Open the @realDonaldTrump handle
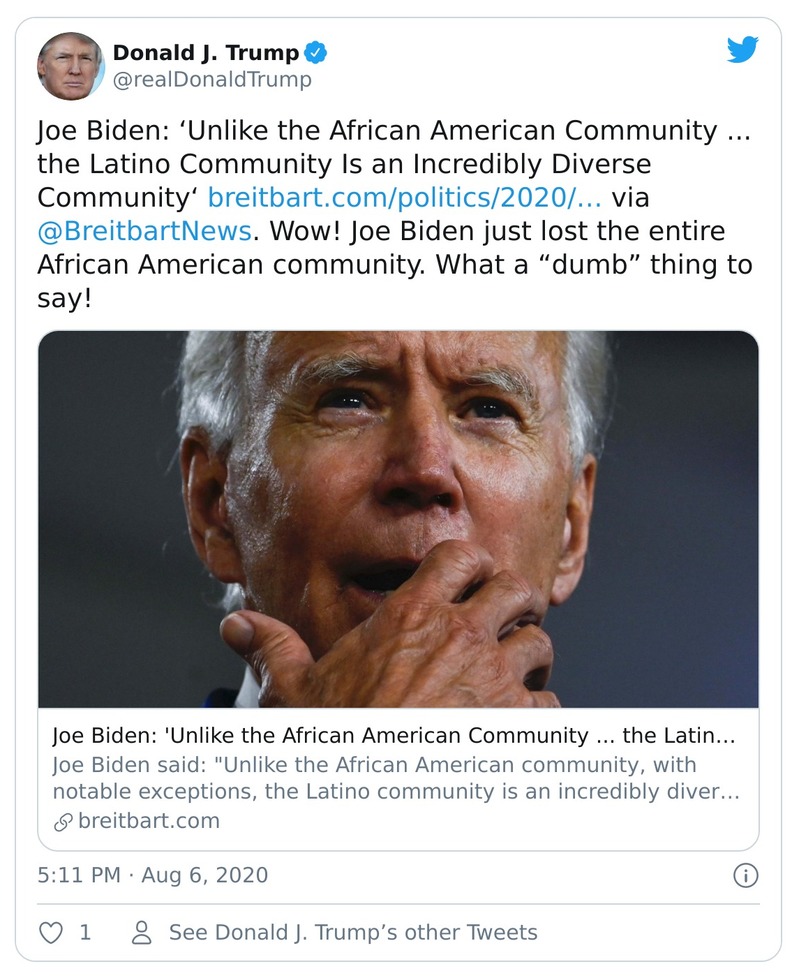799x978 pixels. (x=212, y=80)
